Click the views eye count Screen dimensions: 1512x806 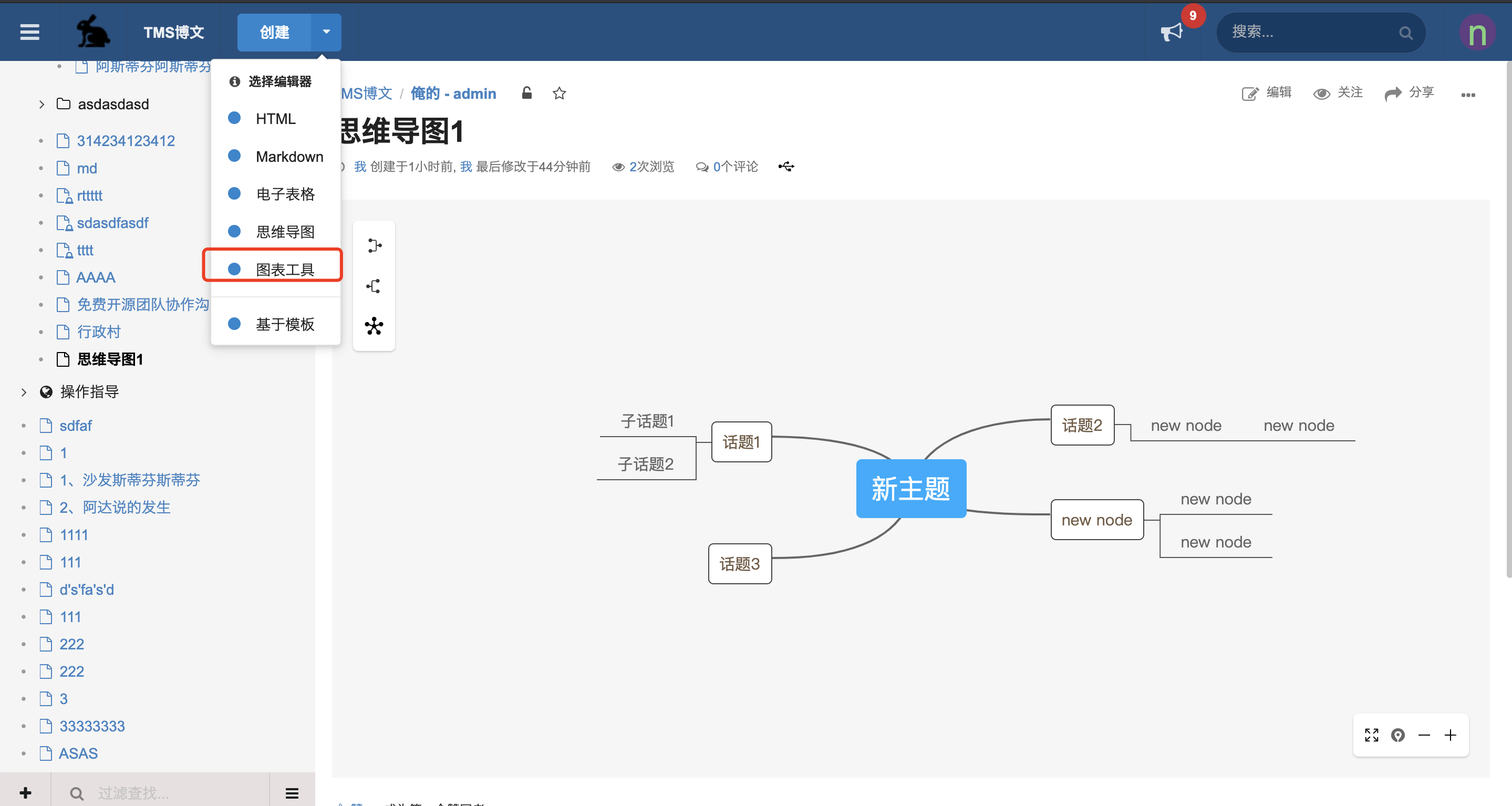click(x=643, y=167)
